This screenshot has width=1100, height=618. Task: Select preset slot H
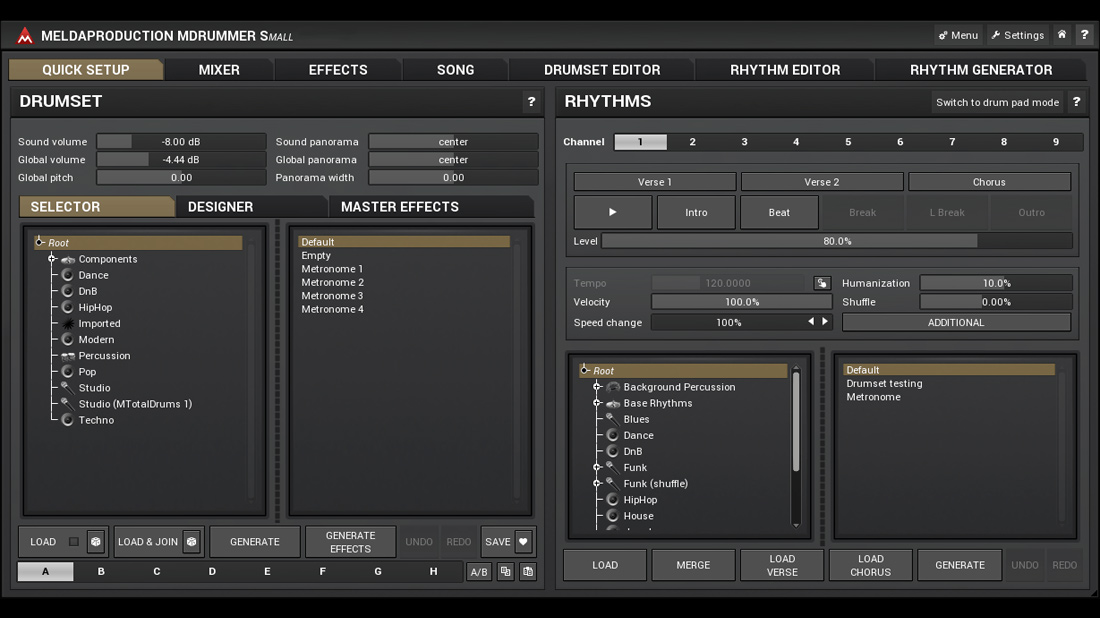pos(434,572)
